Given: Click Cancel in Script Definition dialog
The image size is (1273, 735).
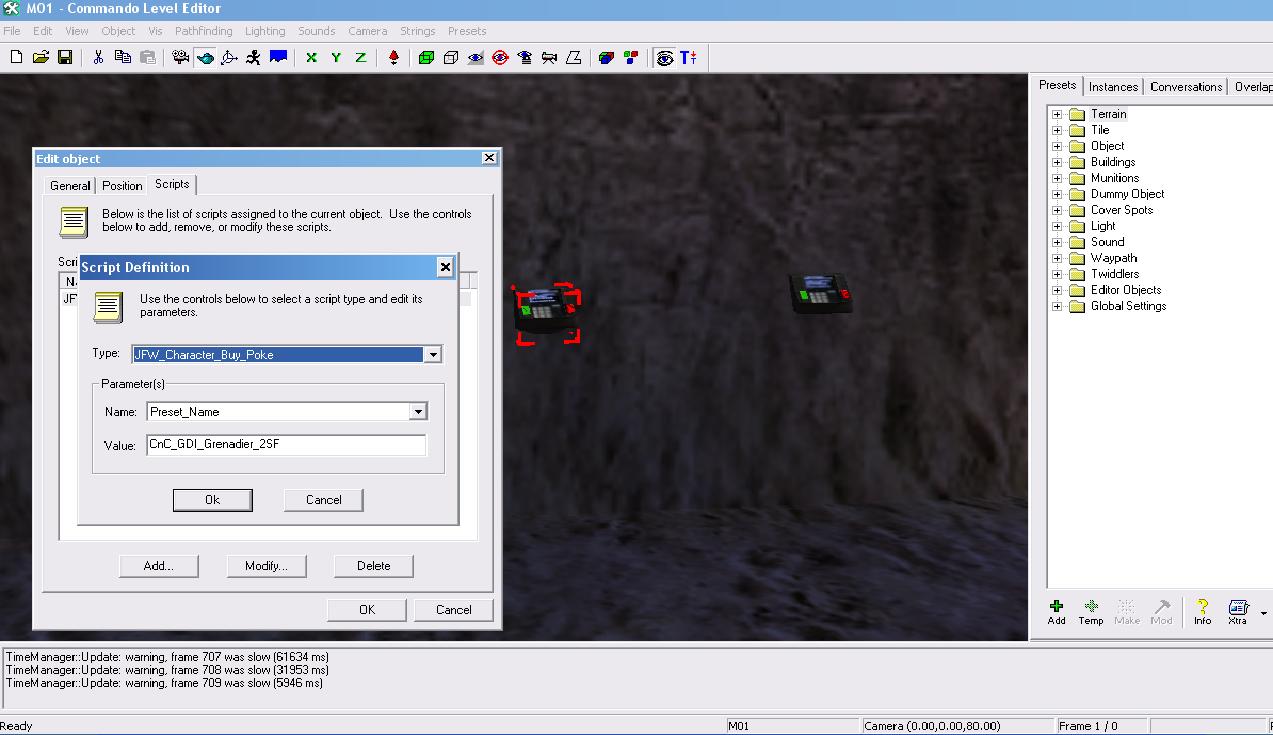Looking at the screenshot, I should click(323, 500).
